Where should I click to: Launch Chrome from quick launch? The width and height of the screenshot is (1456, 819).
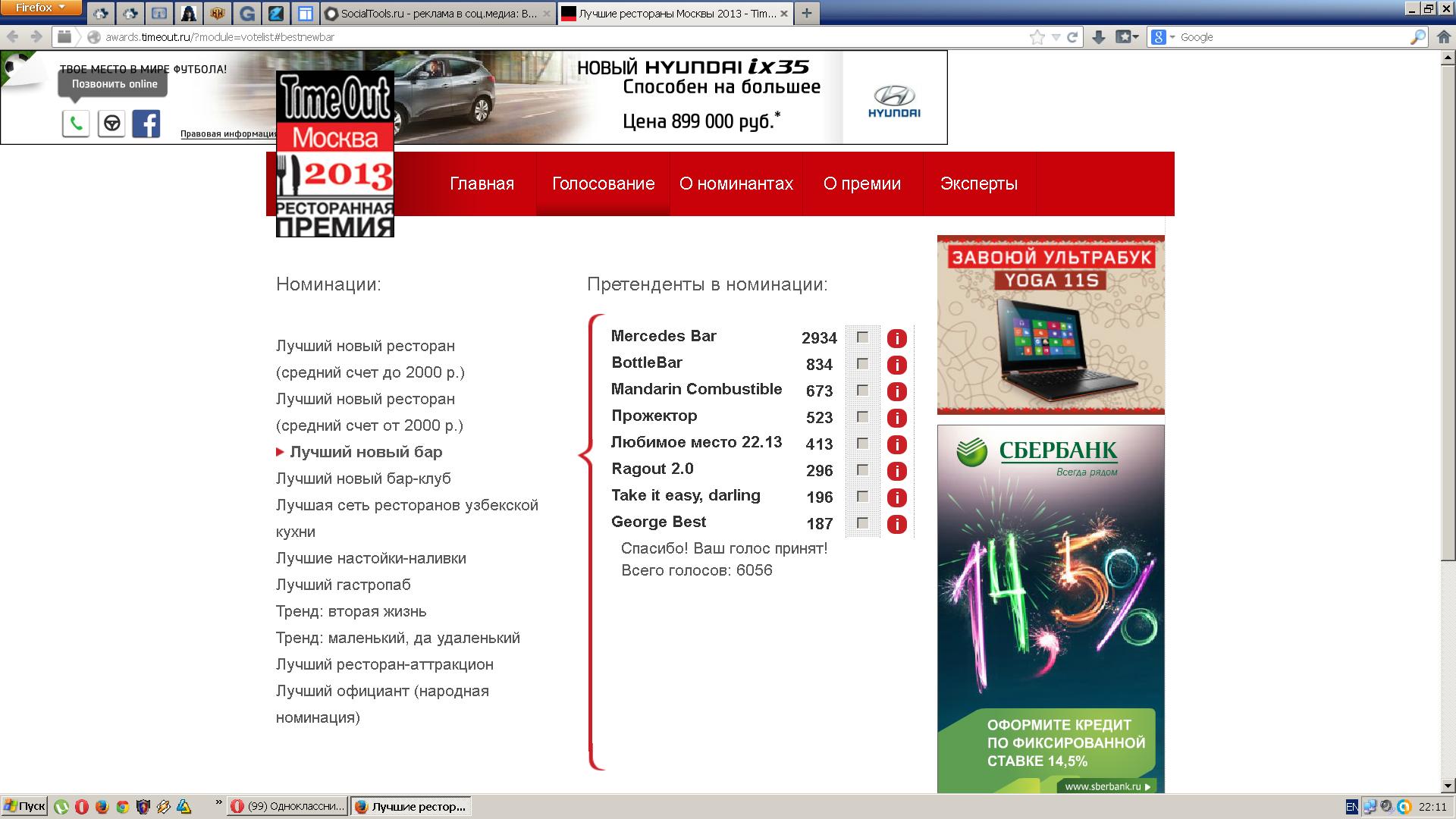122,806
